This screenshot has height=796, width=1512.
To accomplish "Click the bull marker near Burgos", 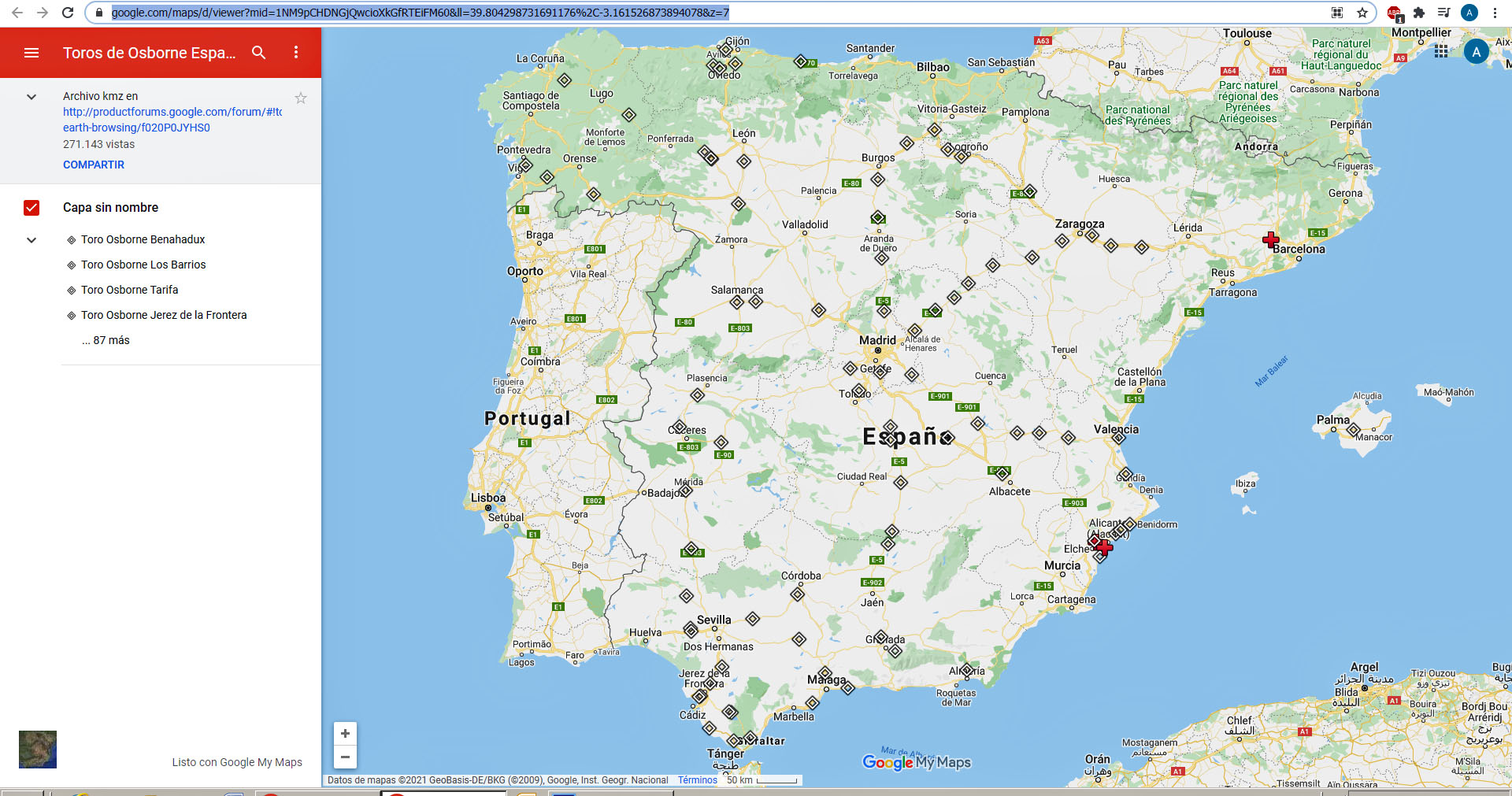I will (x=878, y=180).
